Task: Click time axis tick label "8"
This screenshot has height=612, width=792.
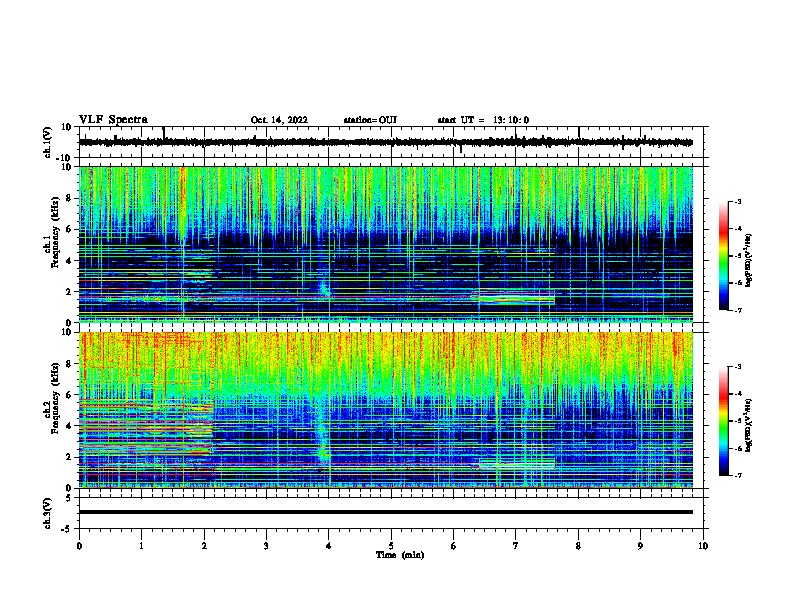Action: (x=578, y=546)
